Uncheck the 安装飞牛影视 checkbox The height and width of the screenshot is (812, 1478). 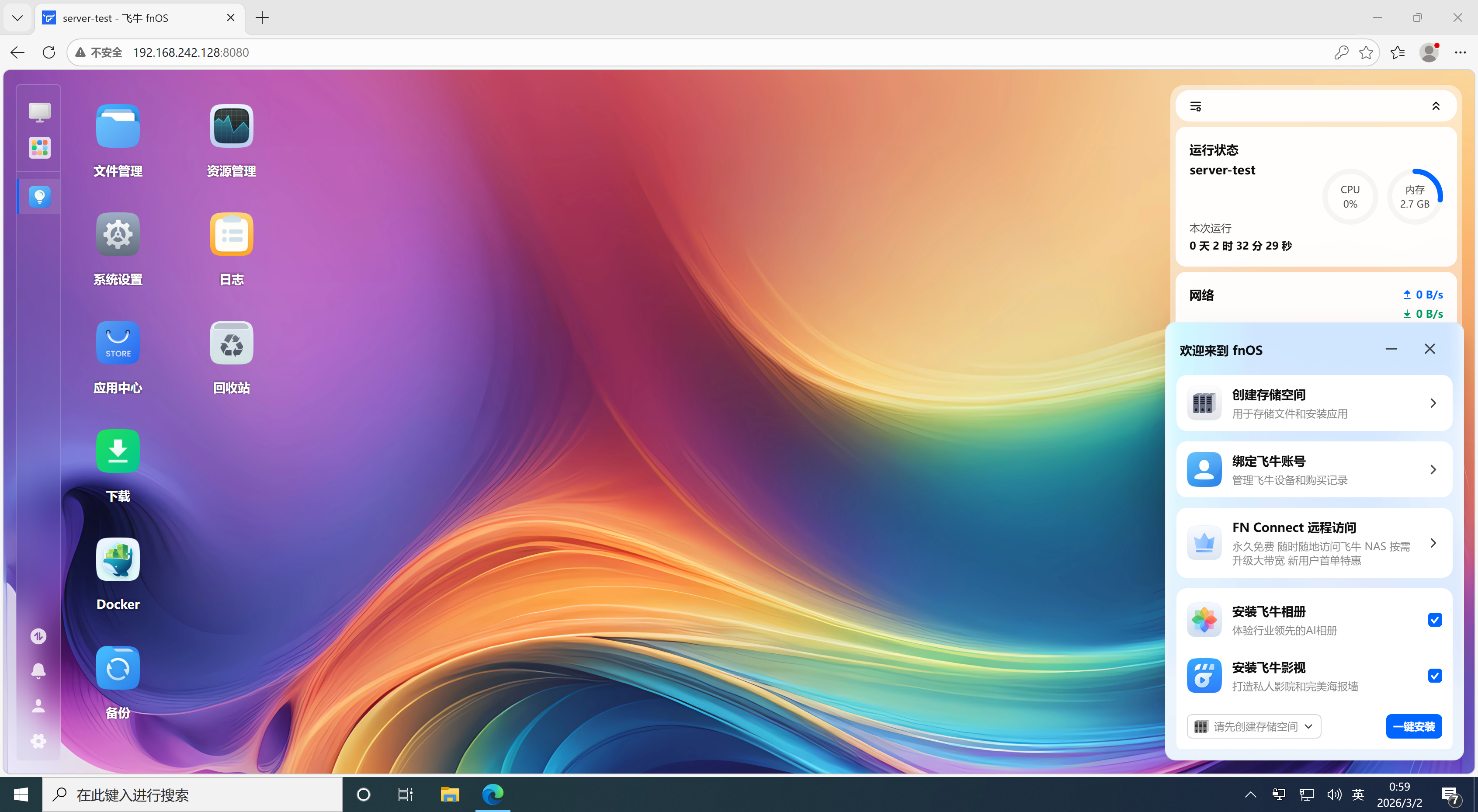coord(1434,675)
